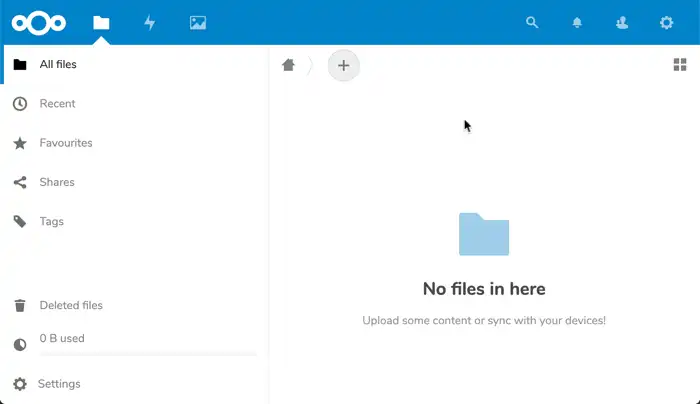Screen dimensions: 700x404
Task: Open the Gallery picture icon
Action: pos(198,23)
